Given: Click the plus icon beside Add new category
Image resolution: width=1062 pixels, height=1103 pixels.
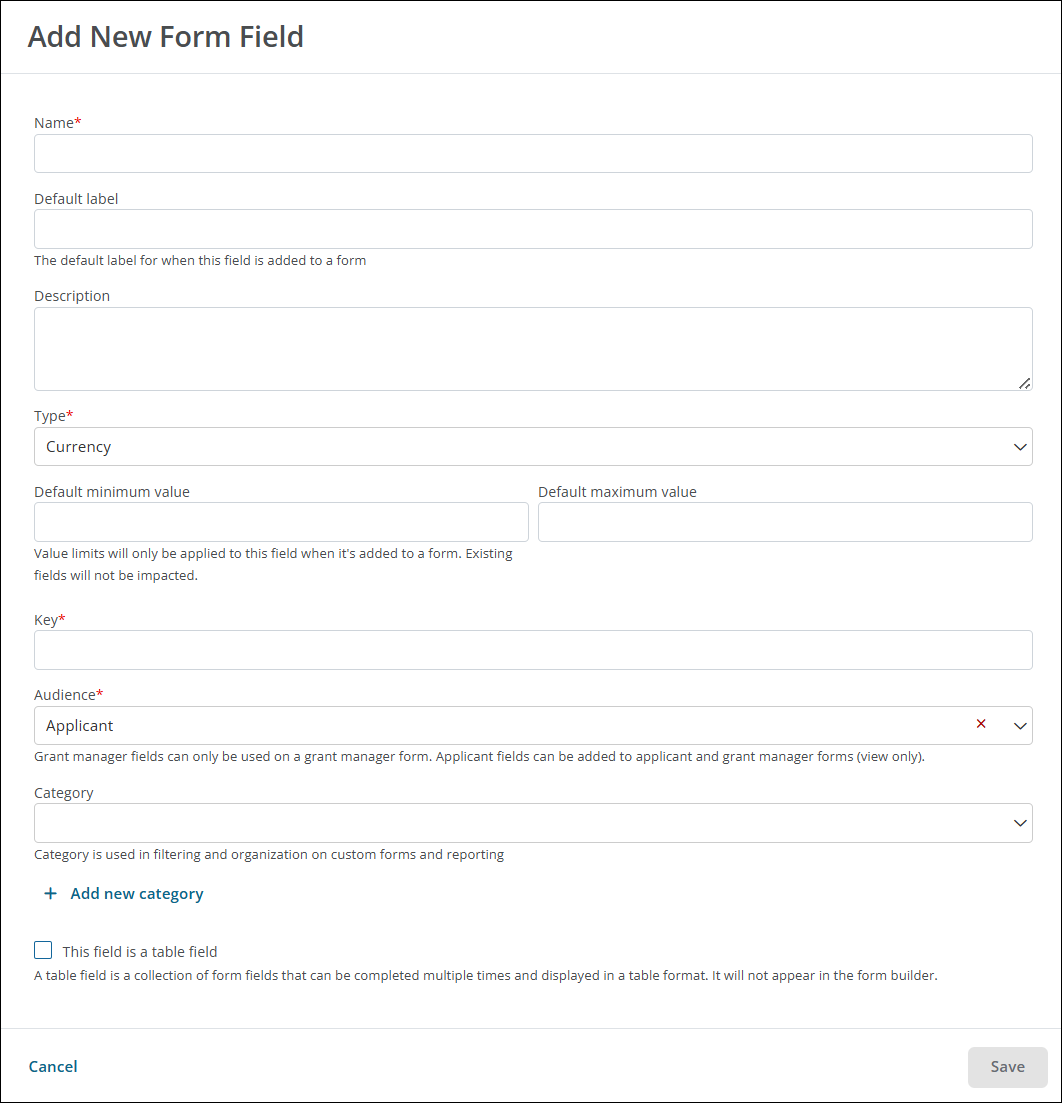Looking at the screenshot, I should [51, 893].
